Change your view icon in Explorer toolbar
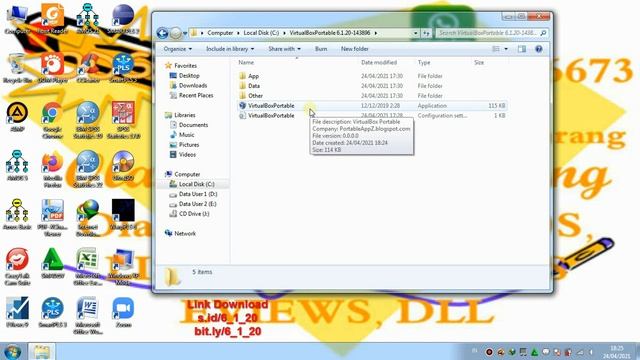Viewport: 640px width, 360px height. [x=496, y=49]
